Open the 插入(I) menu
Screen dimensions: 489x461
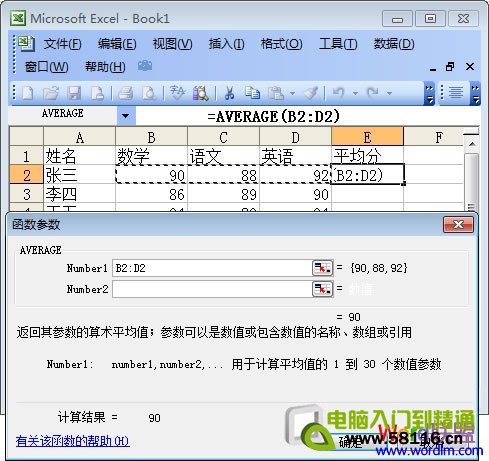pyautogui.click(x=226, y=44)
